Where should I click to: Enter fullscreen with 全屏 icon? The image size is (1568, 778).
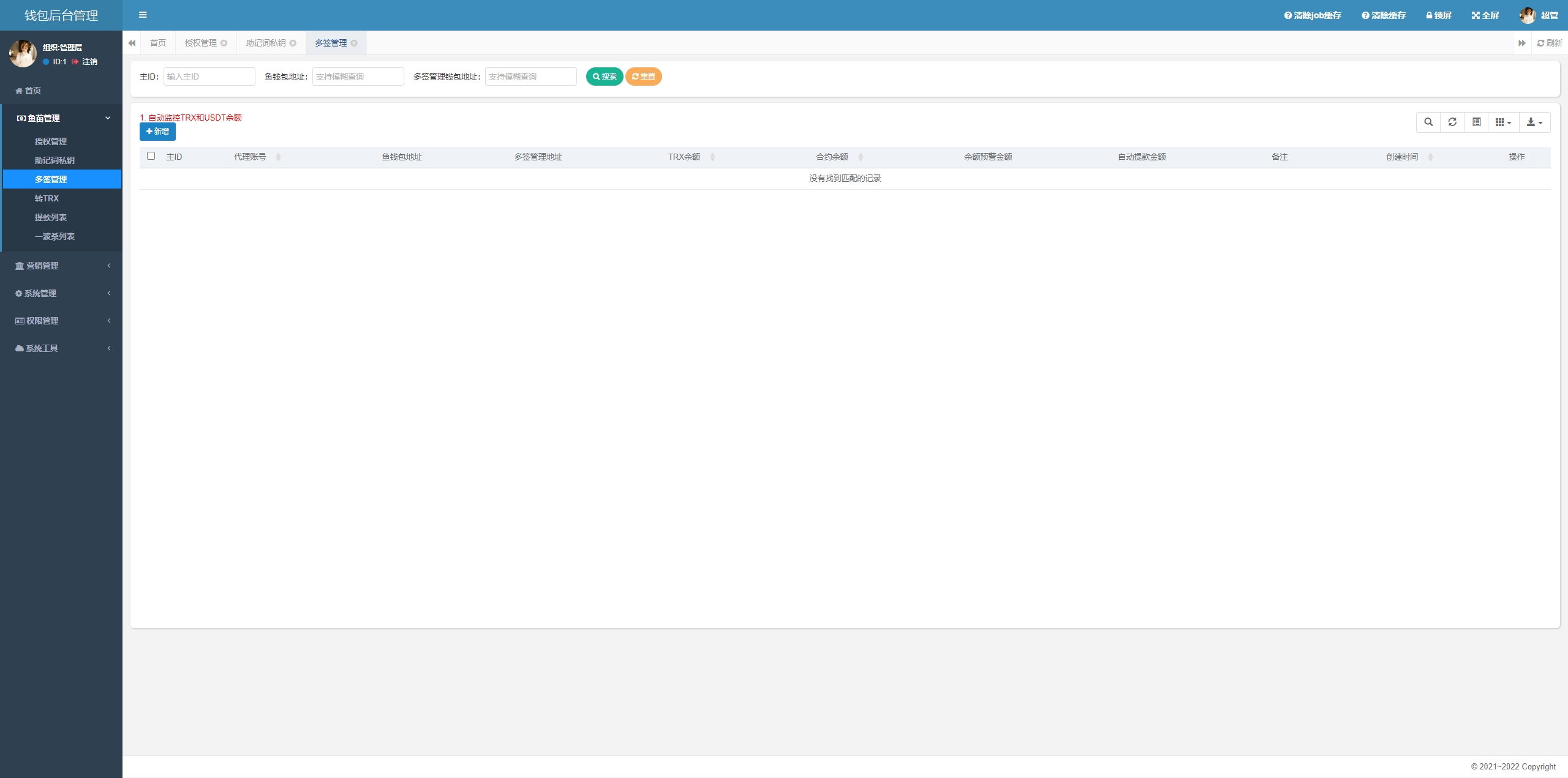click(1485, 15)
